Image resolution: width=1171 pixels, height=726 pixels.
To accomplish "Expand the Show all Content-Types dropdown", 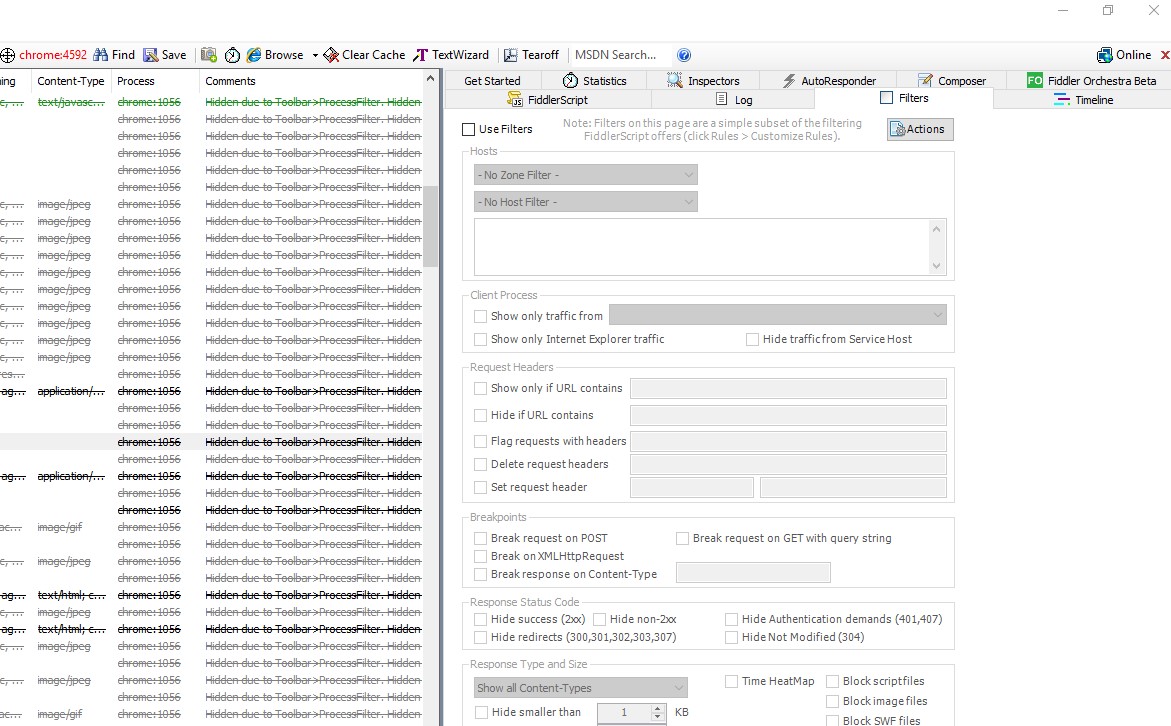I will (x=581, y=688).
